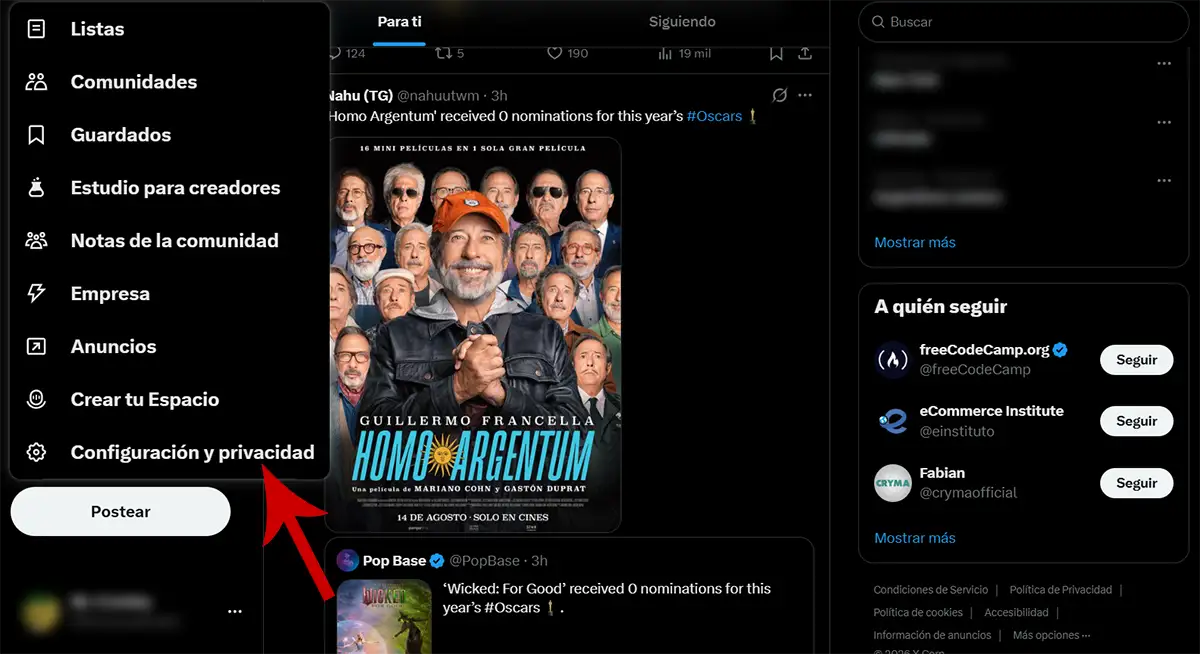Image resolution: width=1200 pixels, height=654 pixels.
Task: Open Notas de la comunidad icon
Action: coord(36,241)
